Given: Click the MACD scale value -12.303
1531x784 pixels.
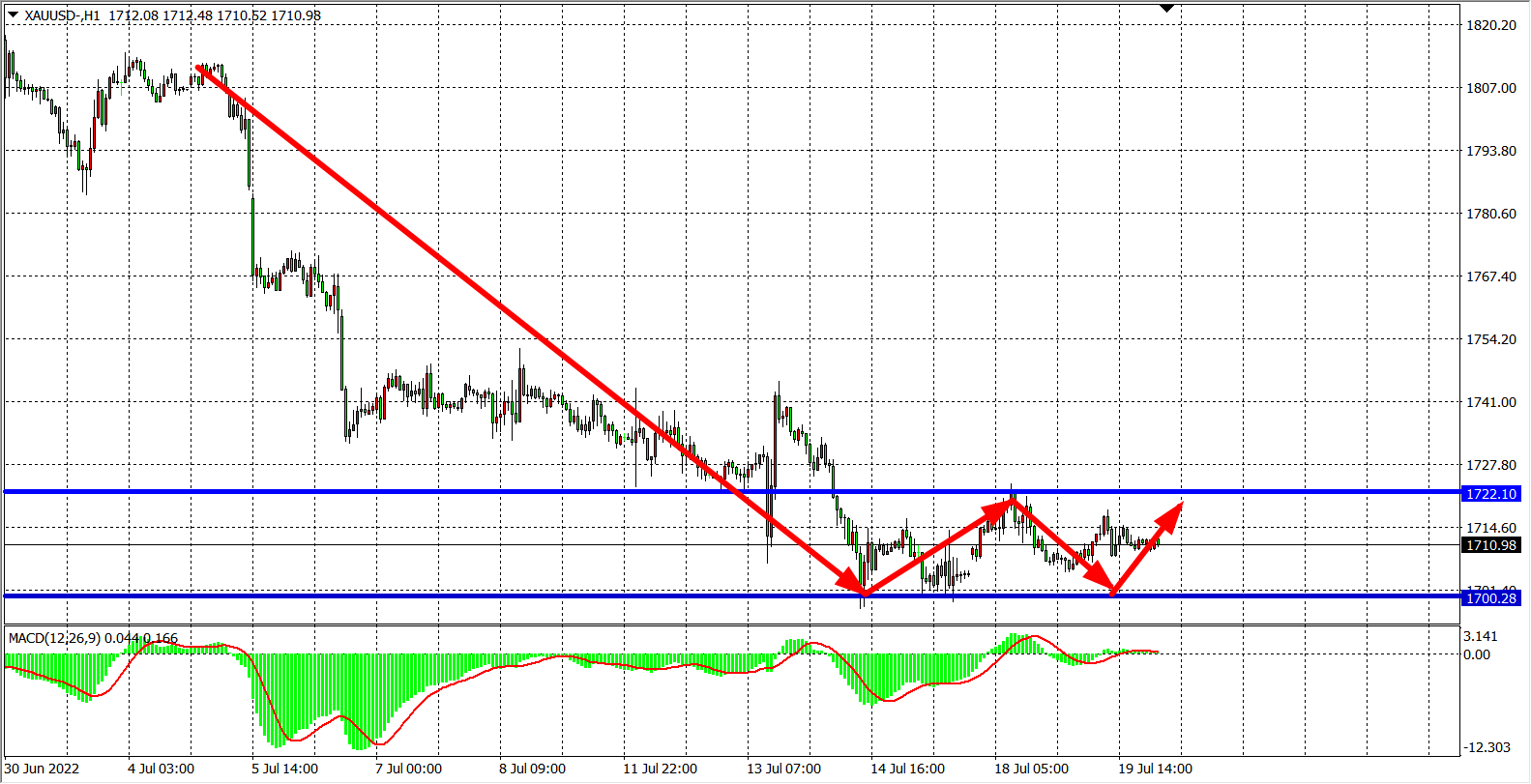Looking at the screenshot, I should tap(1487, 747).
